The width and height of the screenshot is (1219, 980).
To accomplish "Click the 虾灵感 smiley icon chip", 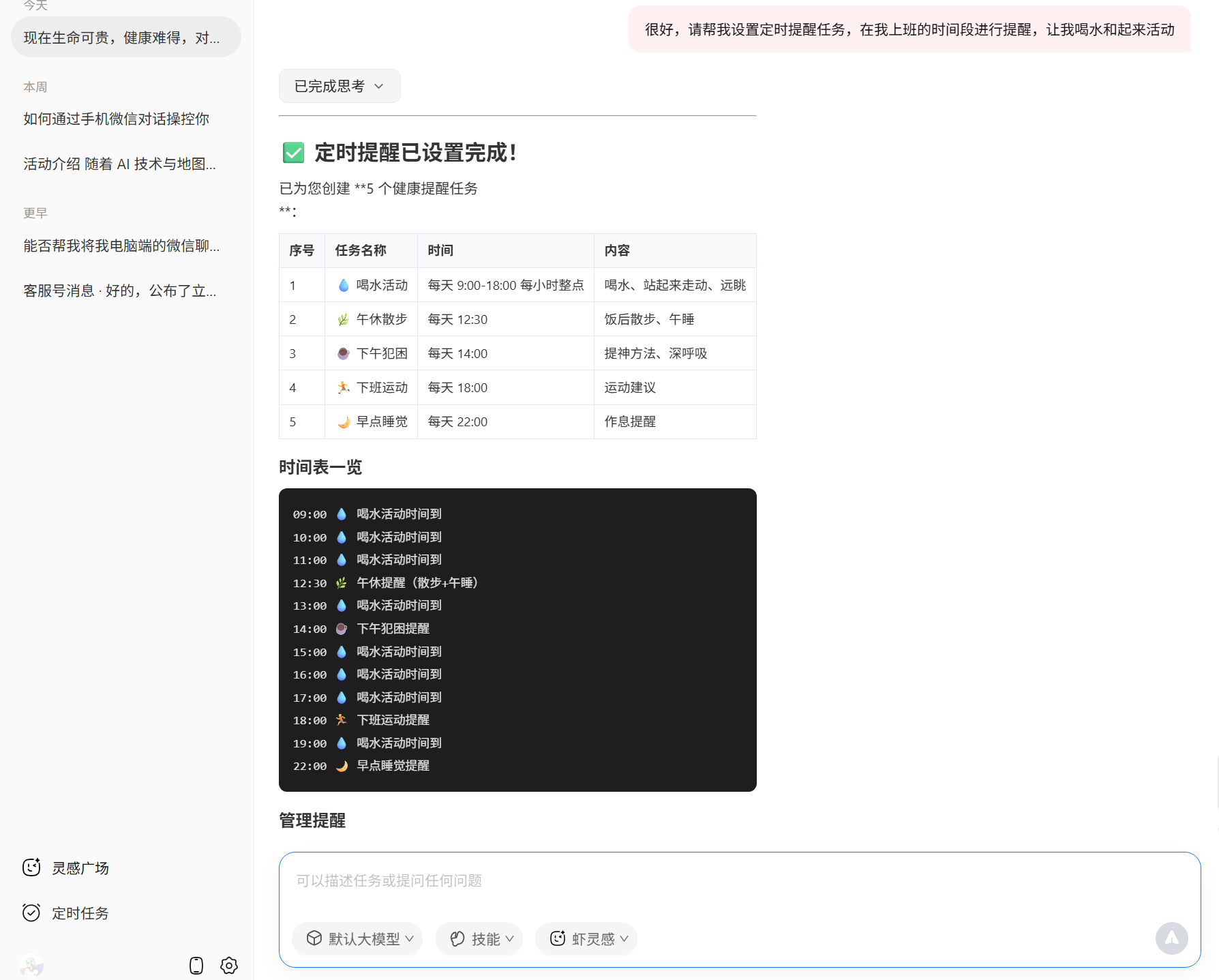I will (x=559, y=938).
